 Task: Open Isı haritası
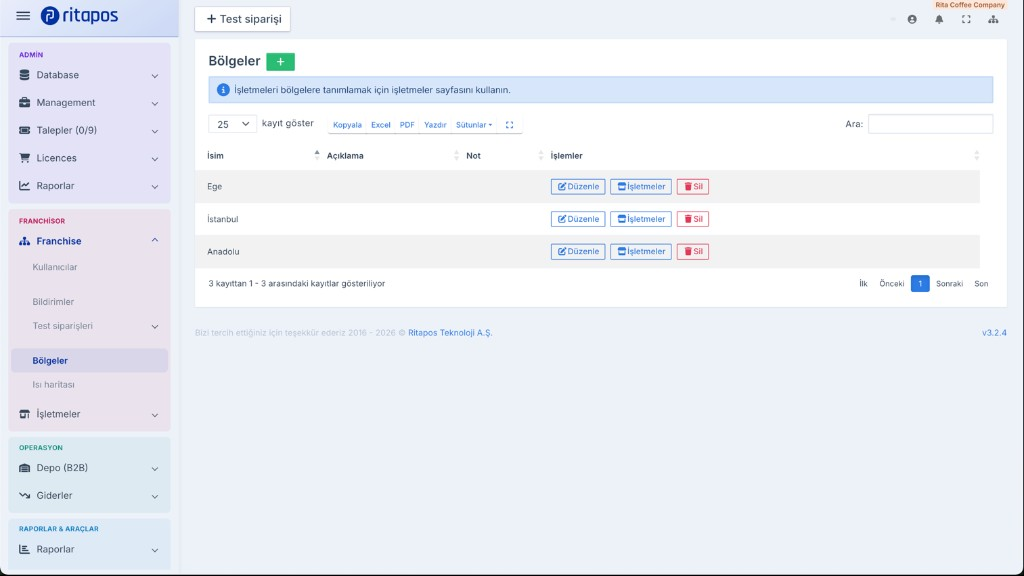click(x=54, y=385)
